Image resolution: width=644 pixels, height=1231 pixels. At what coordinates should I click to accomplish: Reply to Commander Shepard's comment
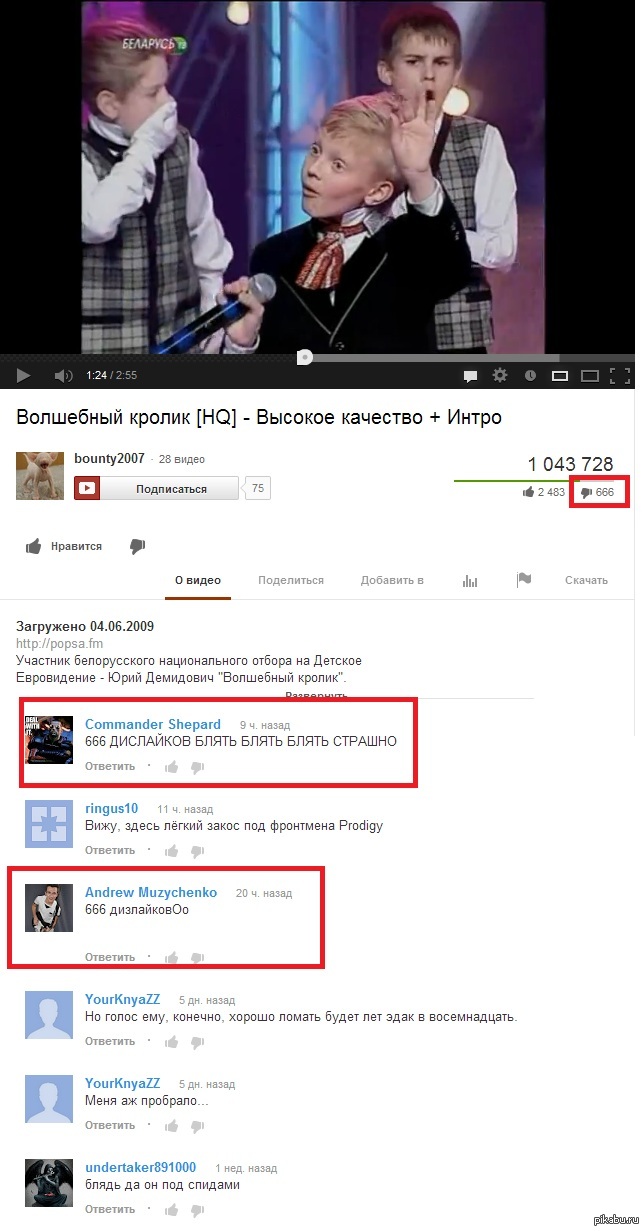point(110,767)
